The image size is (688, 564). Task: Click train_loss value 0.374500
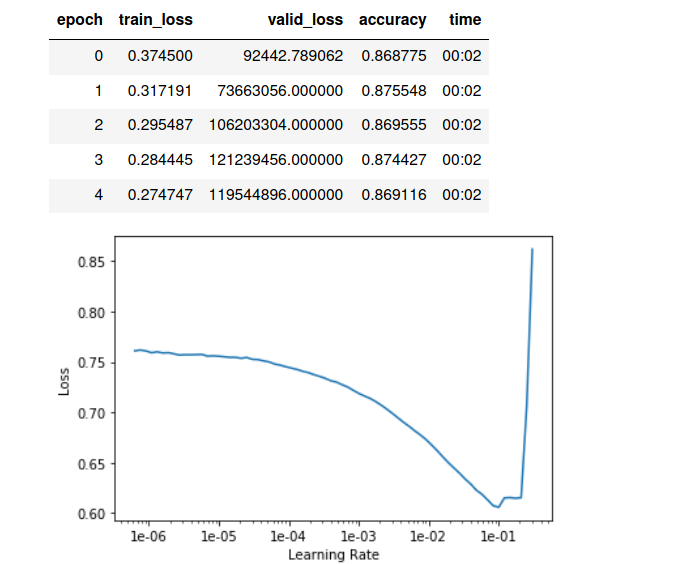(x=160, y=56)
